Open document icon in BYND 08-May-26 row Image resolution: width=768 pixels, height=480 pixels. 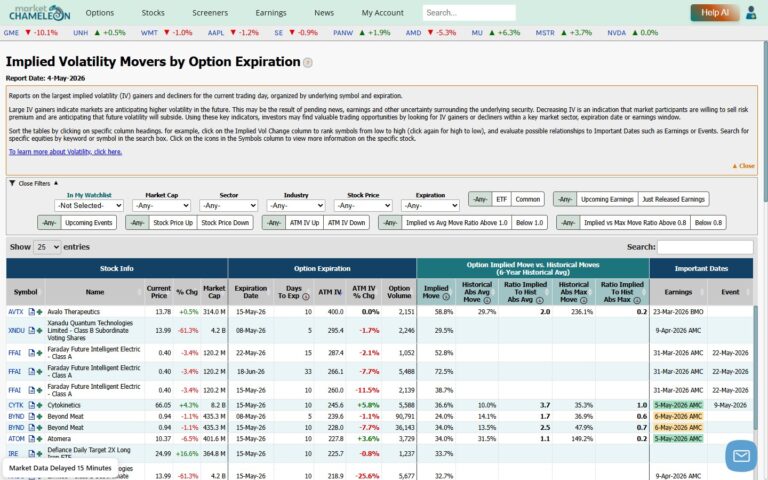click(x=31, y=416)
